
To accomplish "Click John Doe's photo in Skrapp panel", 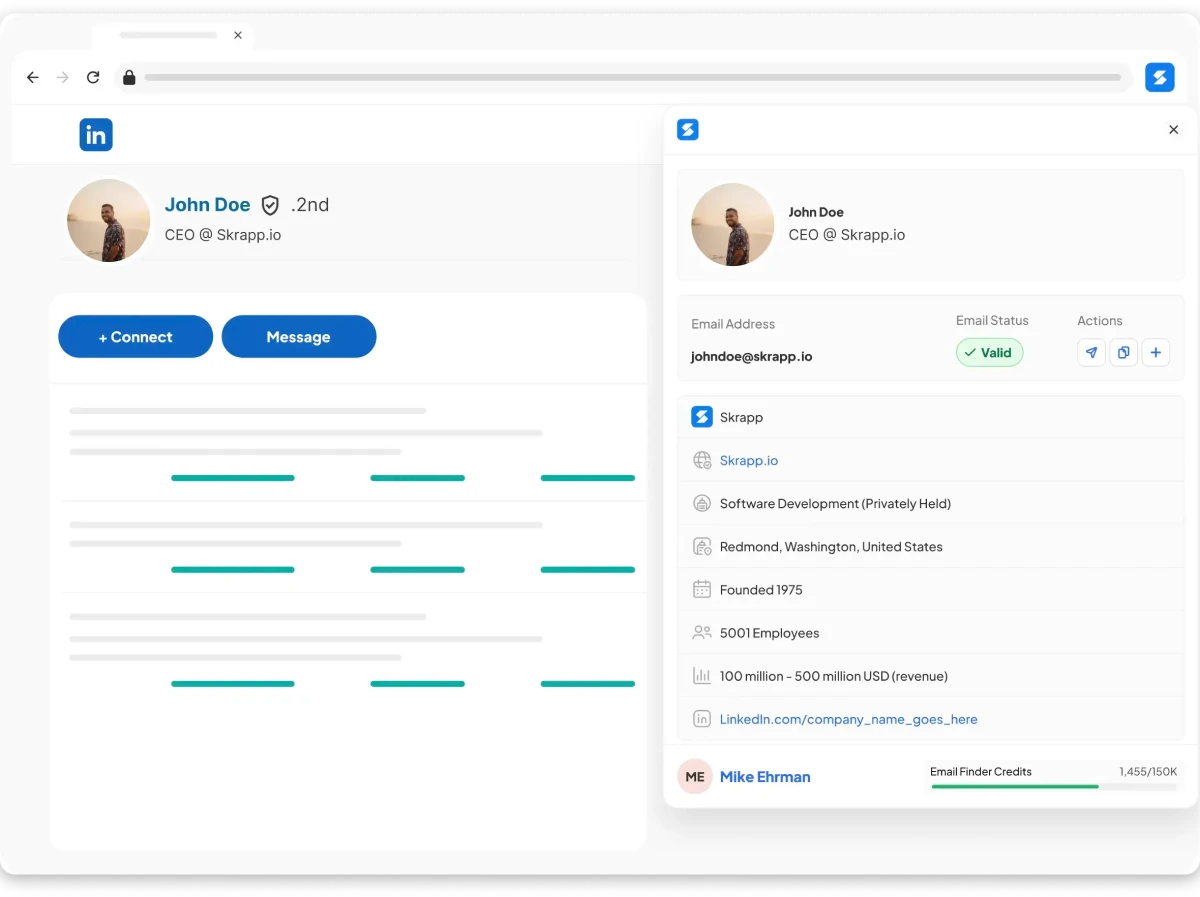I will pos(733,225).
